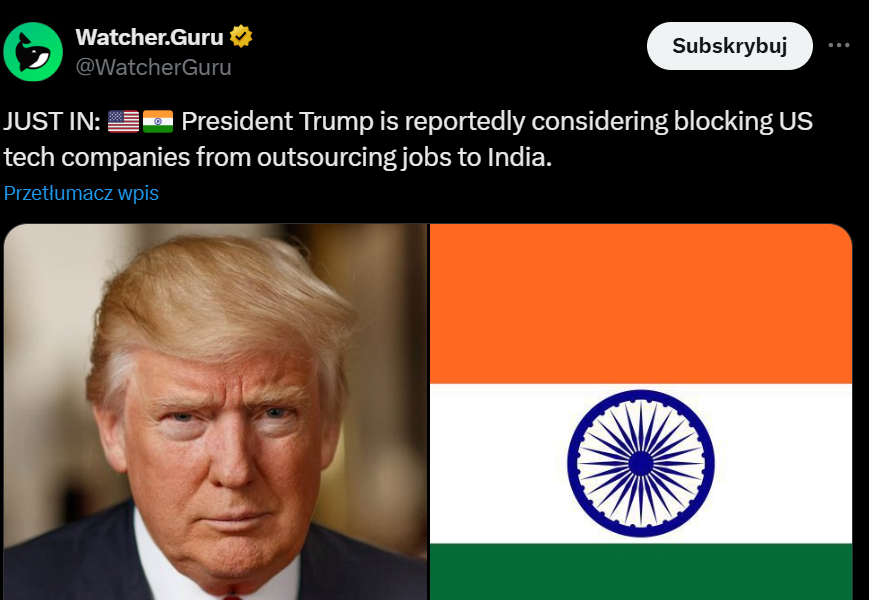Open the three-dot more options menu
The height and width of the screenshot is (600, 869).
(x=839, y=45)
